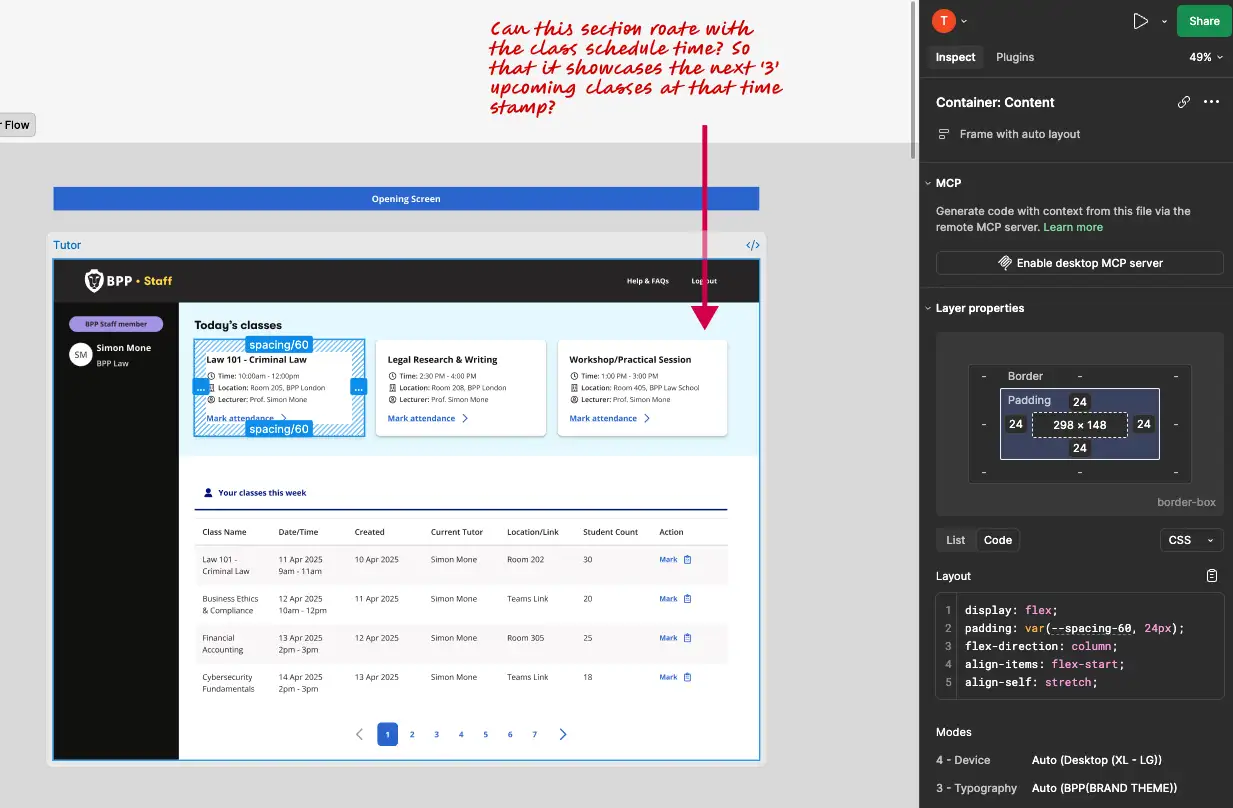The image size is (1233, 808).
Task: Collapse the Layer properties section
Action: 927,308
